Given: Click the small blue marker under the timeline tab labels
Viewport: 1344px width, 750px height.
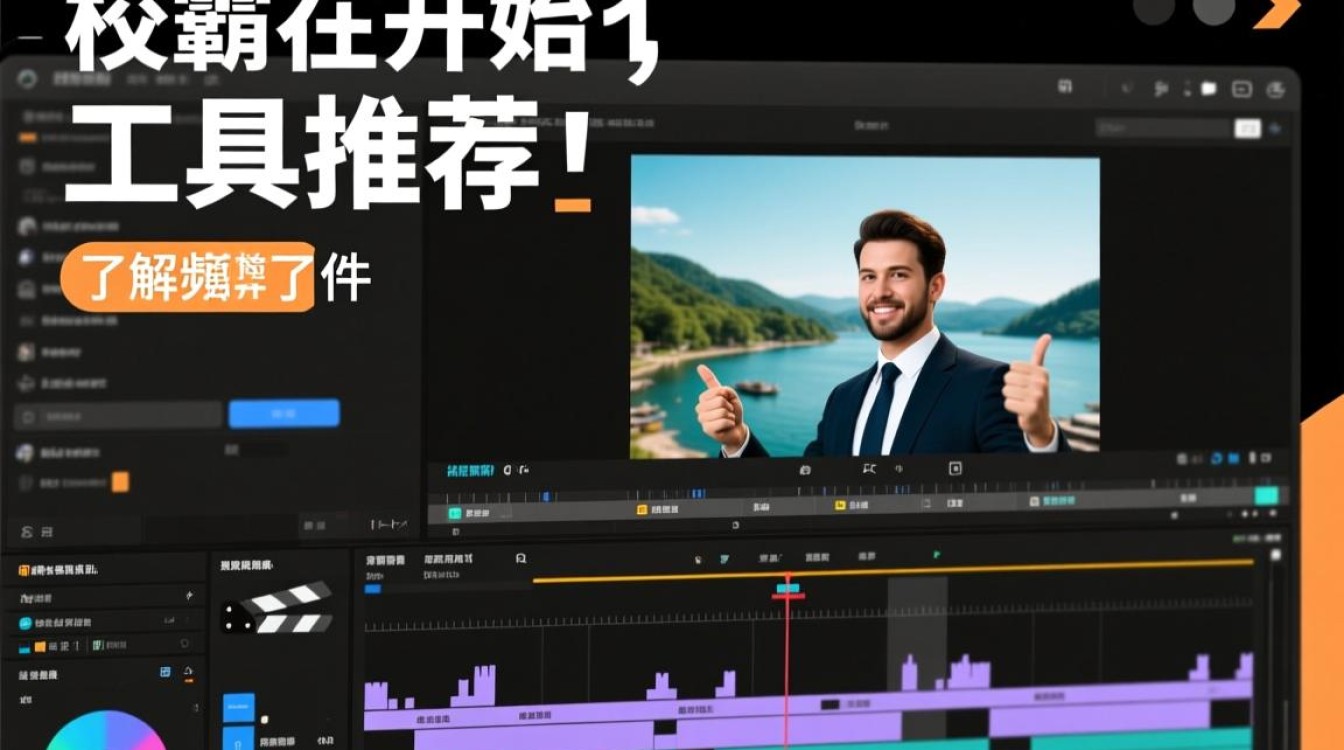Looking at the screenshot, I should (x=372, y=589).
